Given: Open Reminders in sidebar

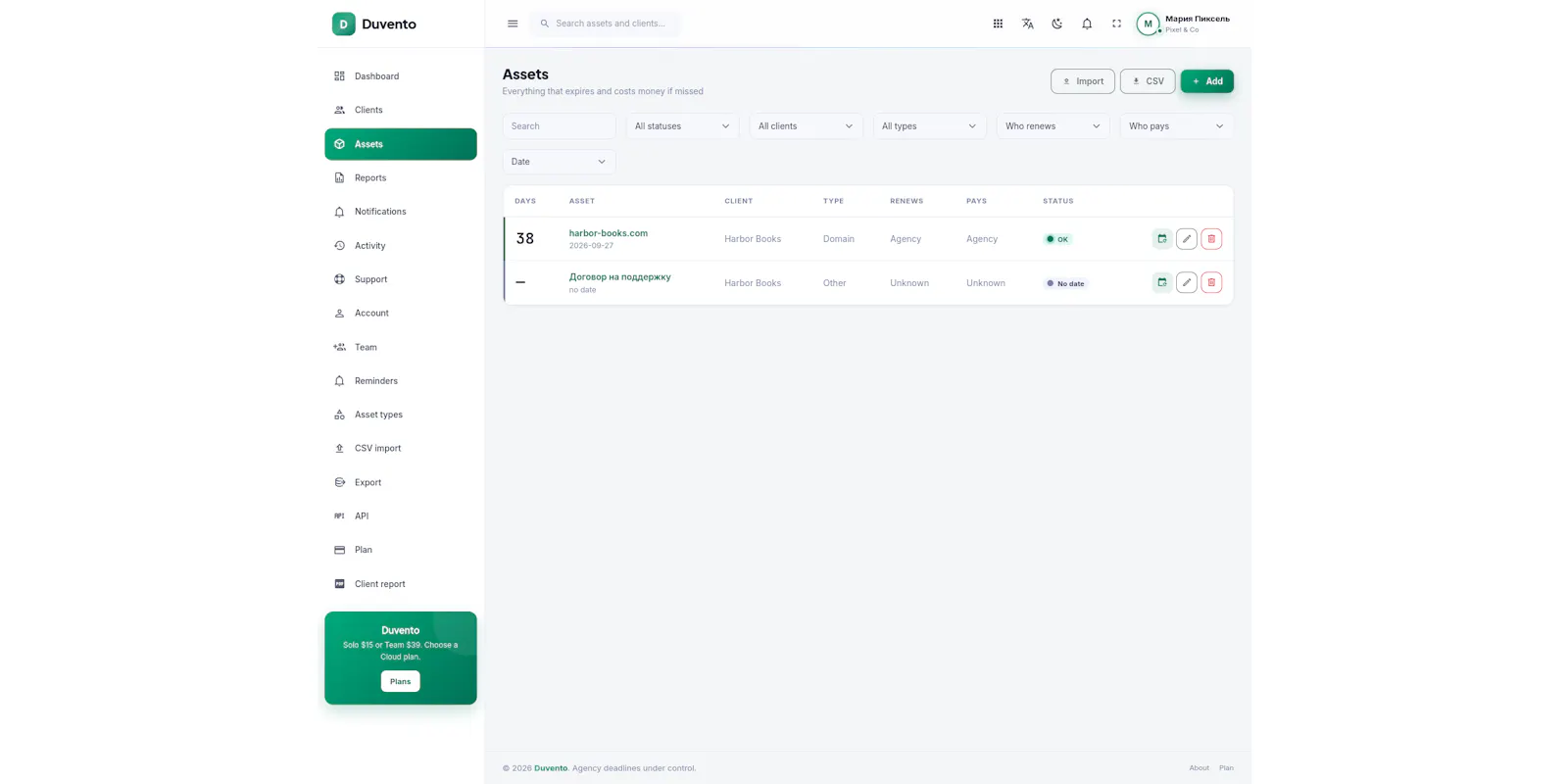Looking at the screenshot, I should (401, 381).
